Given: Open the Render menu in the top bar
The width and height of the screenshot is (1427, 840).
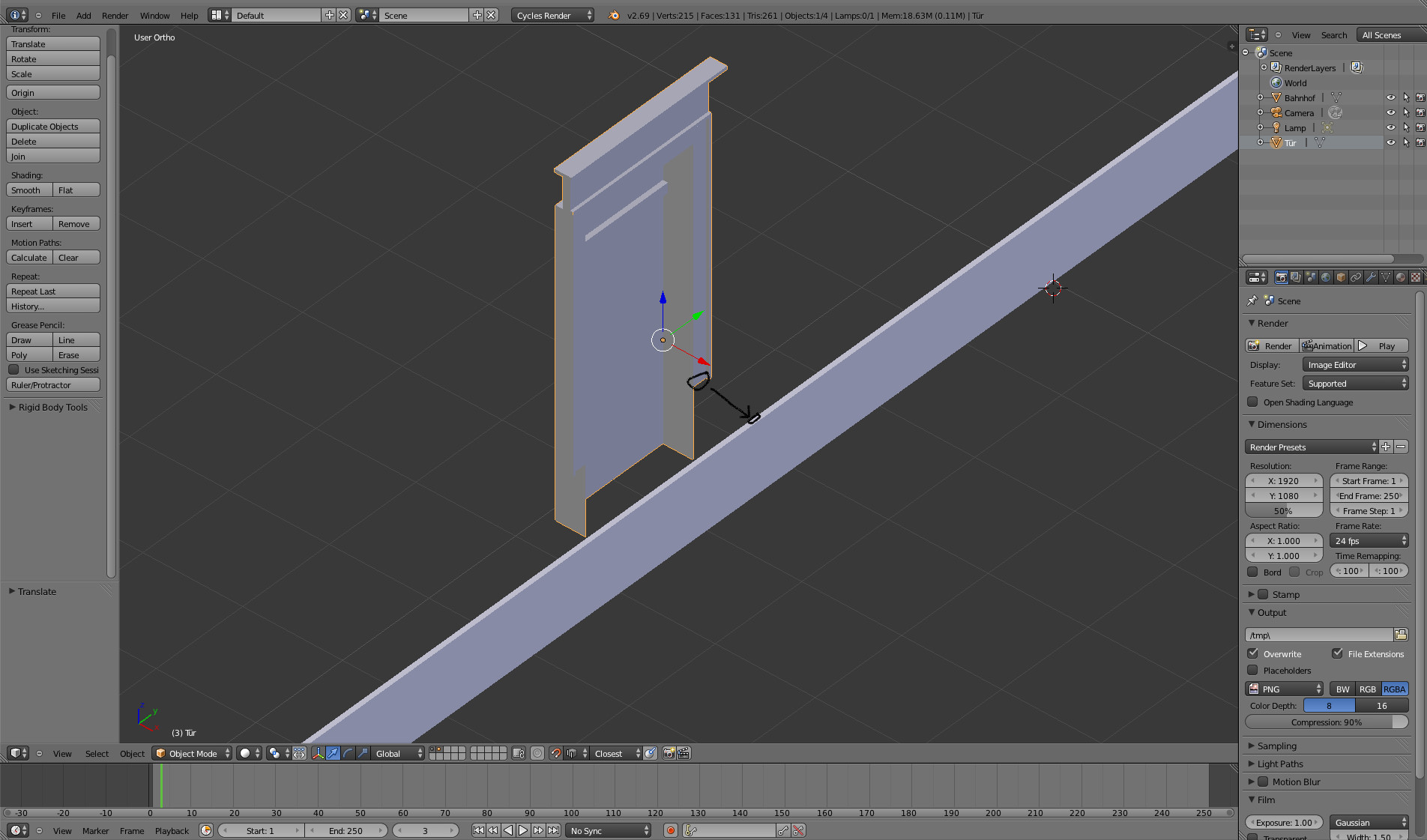Looking at the screenshot, I should click(x=115, y=16).
